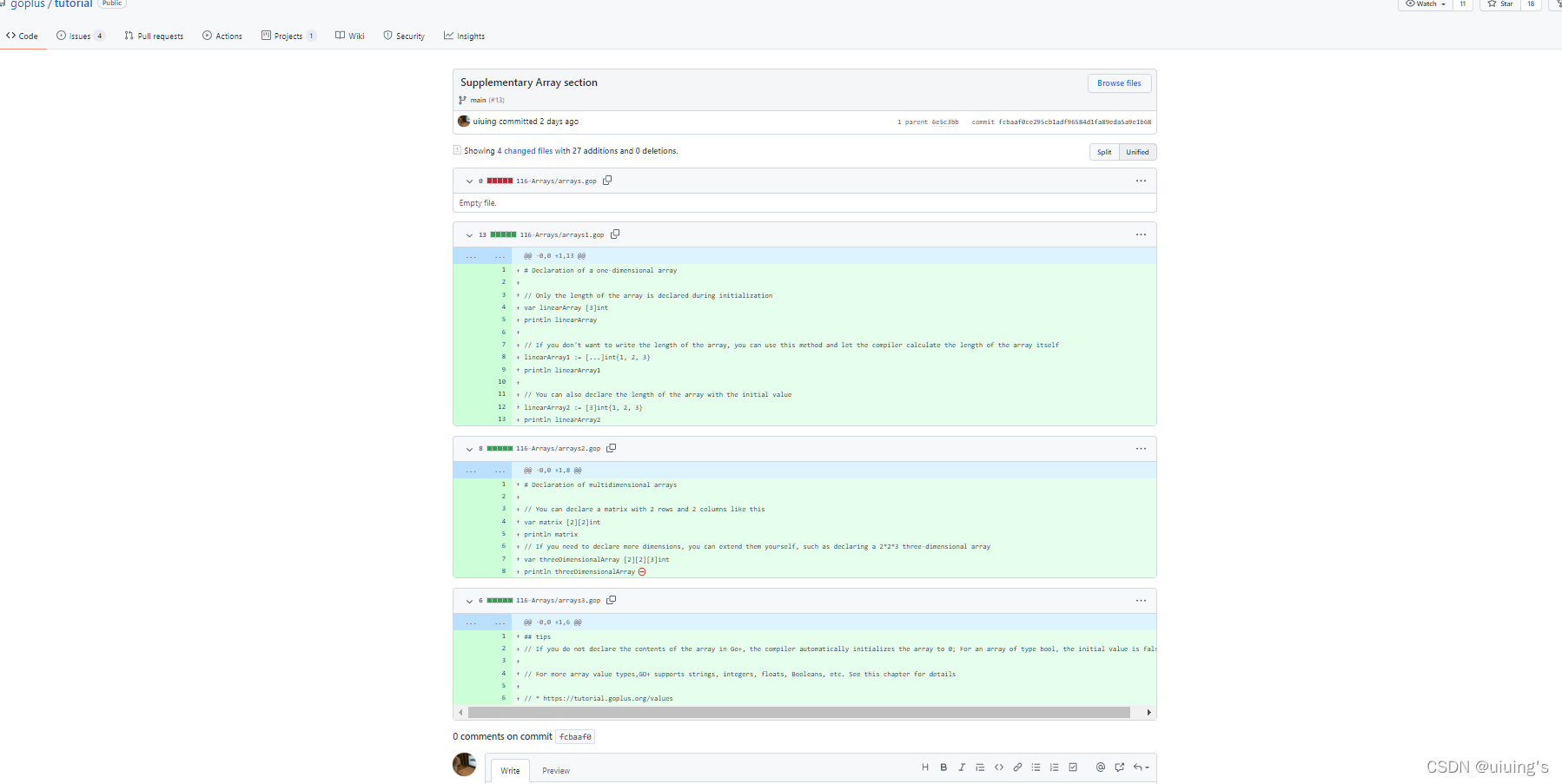Switch to Split diff view
Image resolution: width=1562 pixels, height=784 pixels.
(1104, 152)
